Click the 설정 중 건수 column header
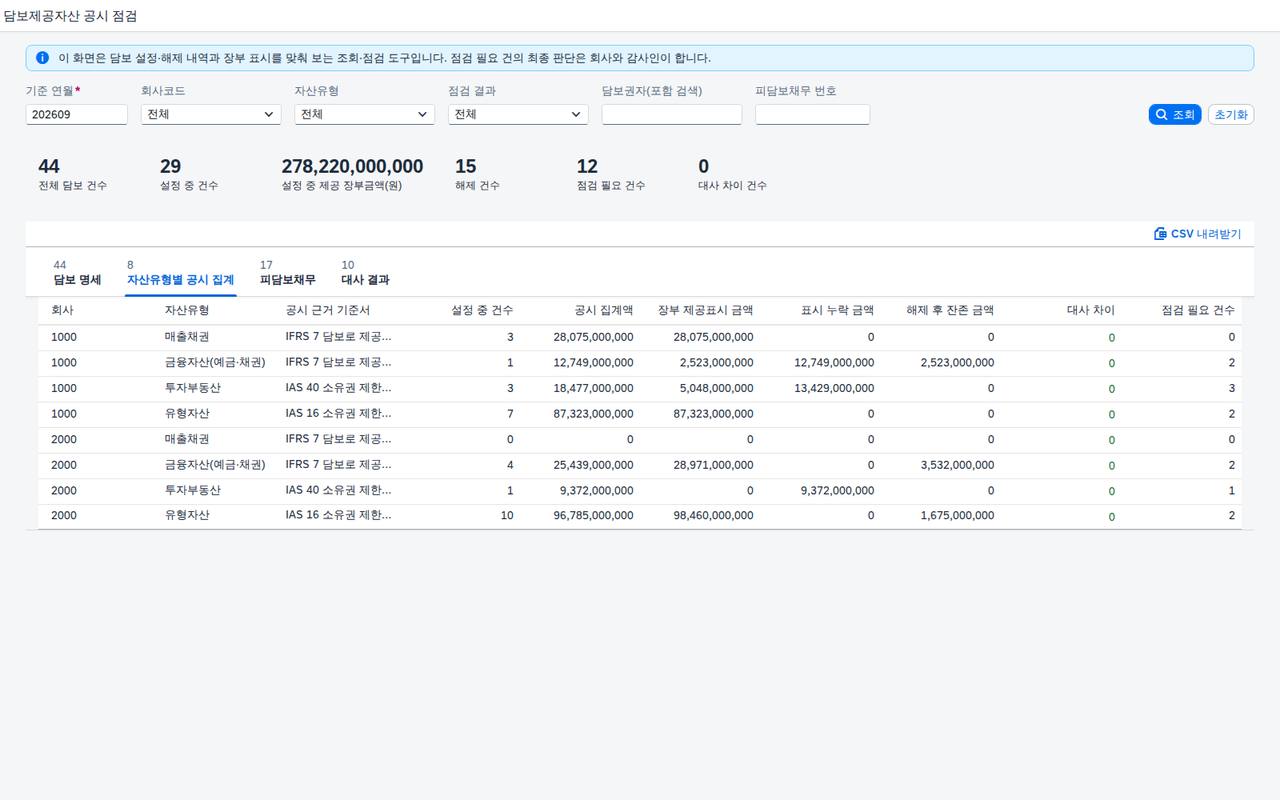1280x800 pixels. 483,311
